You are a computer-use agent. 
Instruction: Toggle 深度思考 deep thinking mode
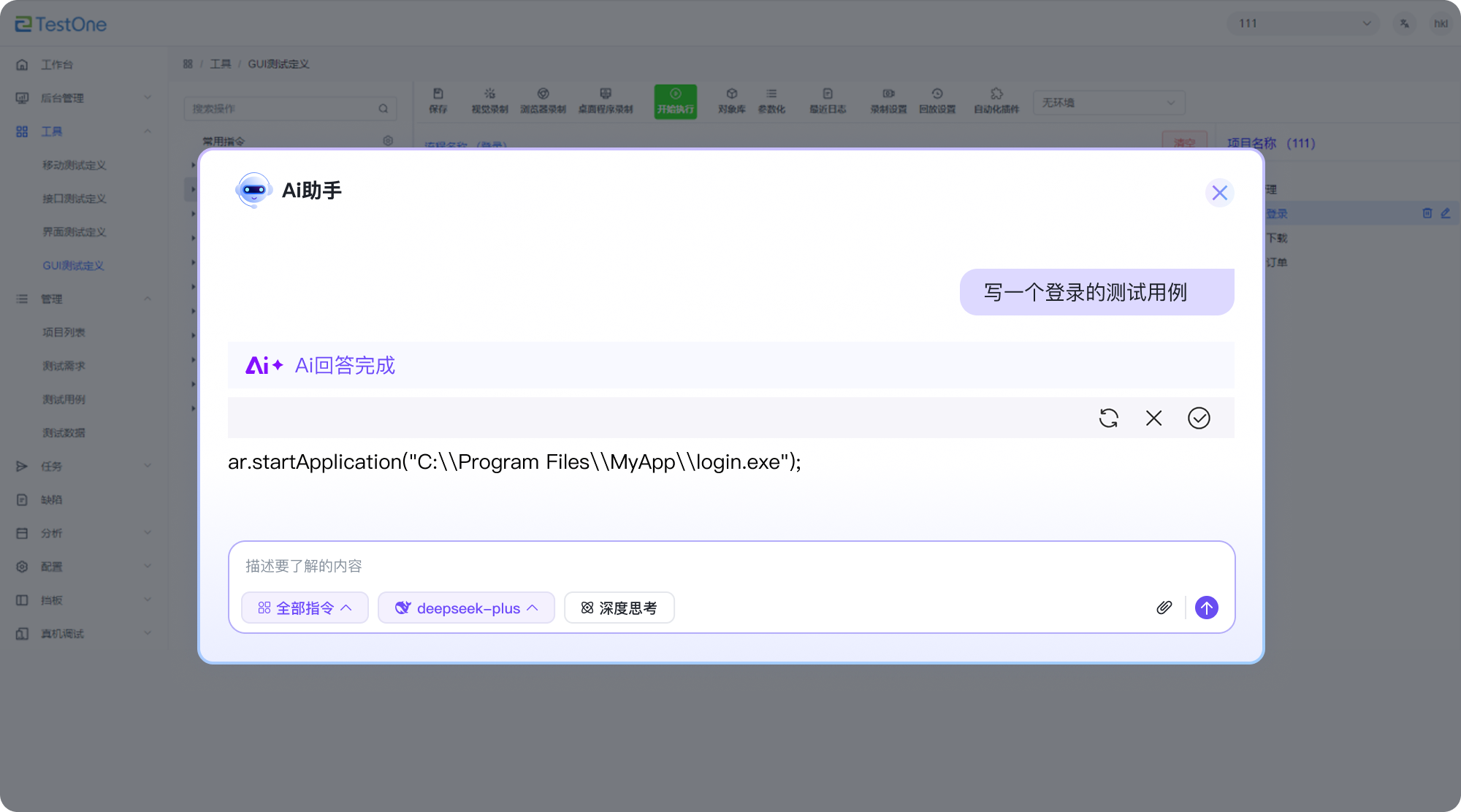(x=619, y=608)
